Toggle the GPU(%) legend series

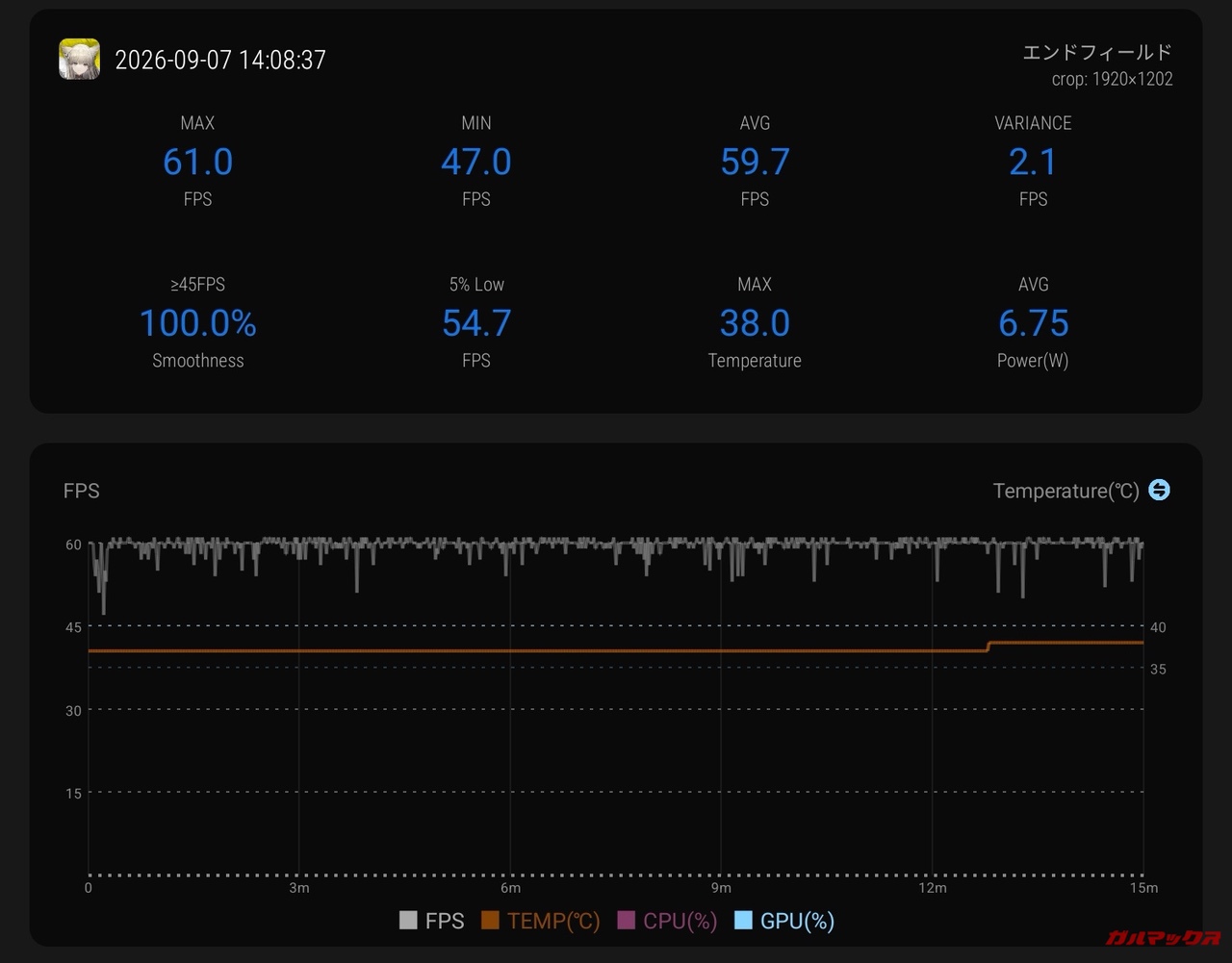click(x=783, y=921)
